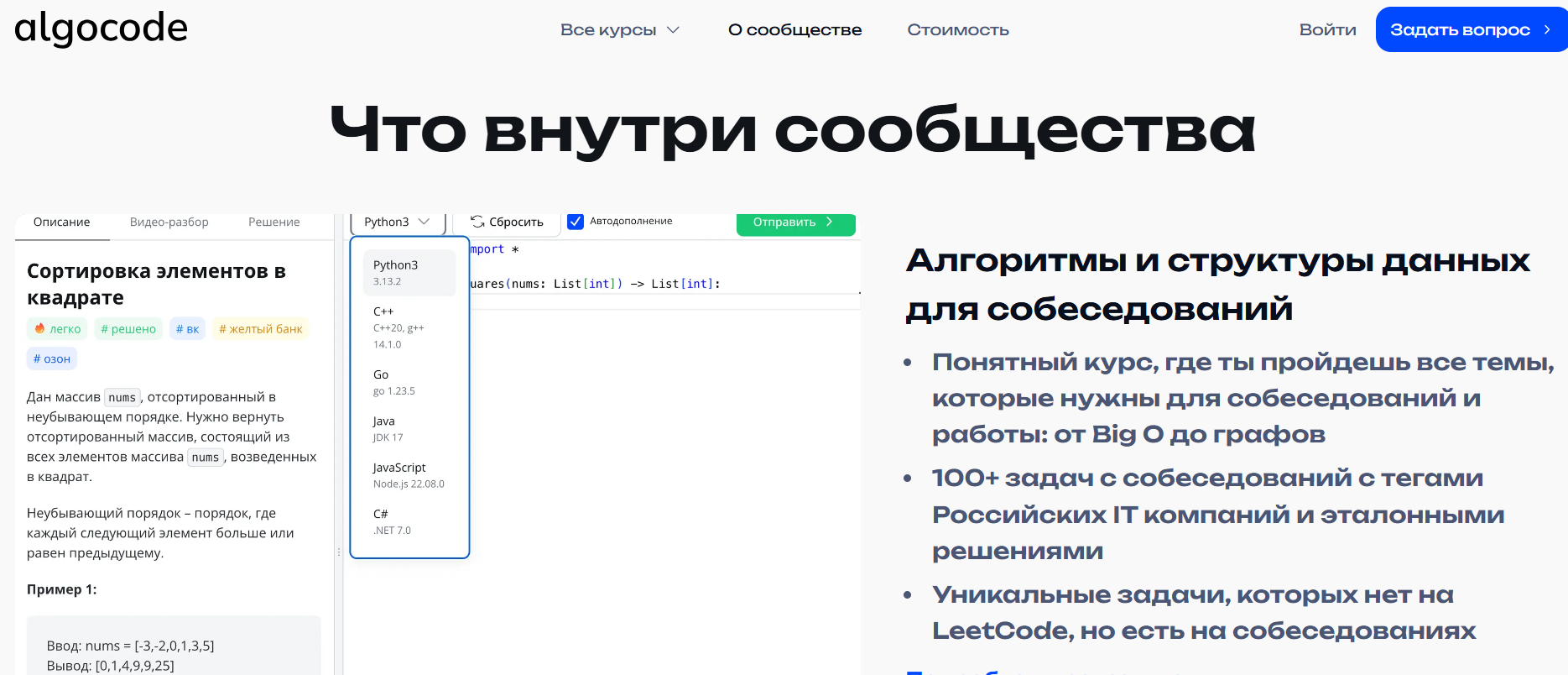
Task: Click the bullet starting with 100+ задач
Action: coord(1218,515)
